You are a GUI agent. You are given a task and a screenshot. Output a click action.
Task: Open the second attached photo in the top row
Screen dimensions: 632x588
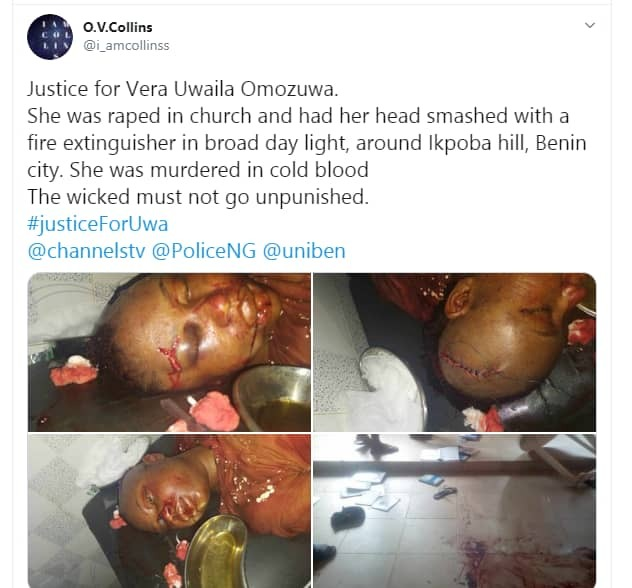coord(455,352)
